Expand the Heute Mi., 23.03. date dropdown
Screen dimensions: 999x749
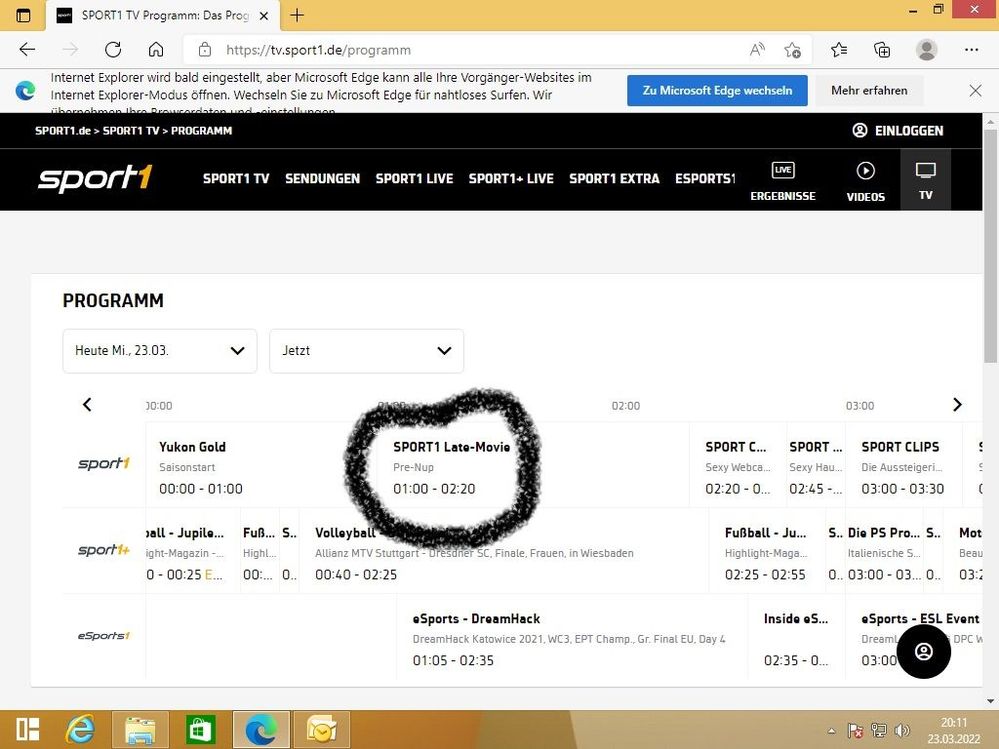point(160,350)
